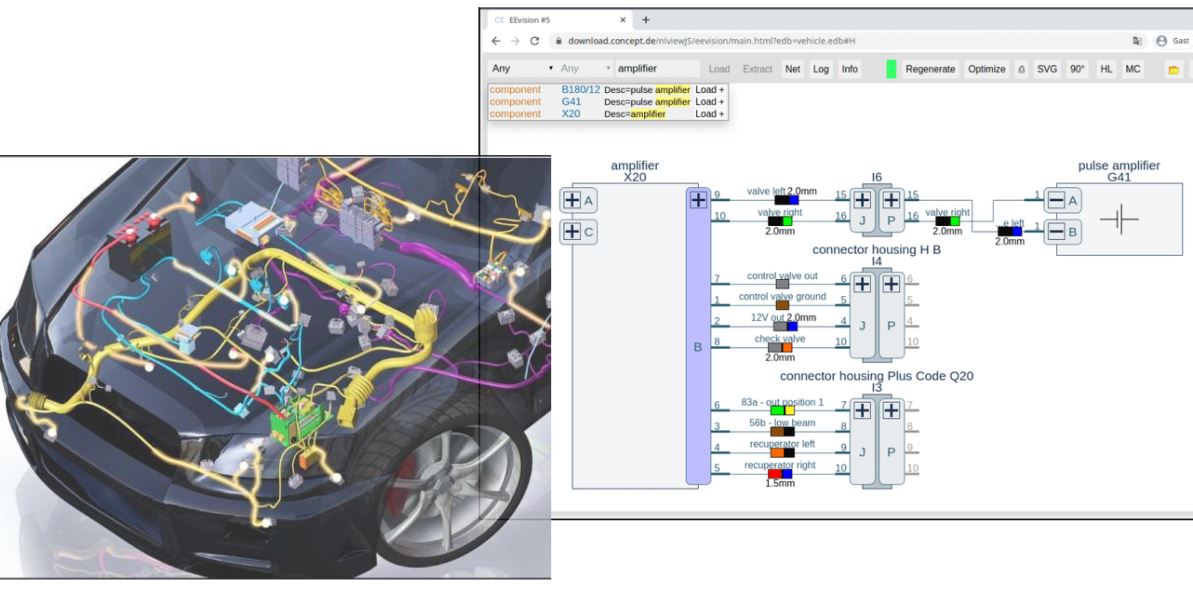Select control valve out gray marker

[x=782, y=284]
